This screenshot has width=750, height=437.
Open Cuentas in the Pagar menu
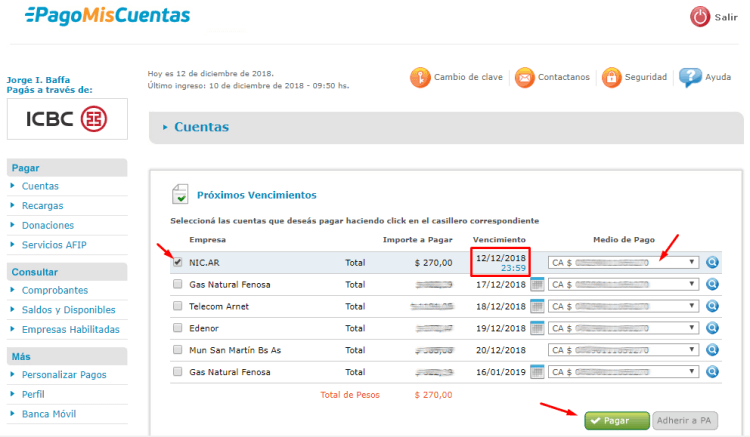(x=40, y=186)
